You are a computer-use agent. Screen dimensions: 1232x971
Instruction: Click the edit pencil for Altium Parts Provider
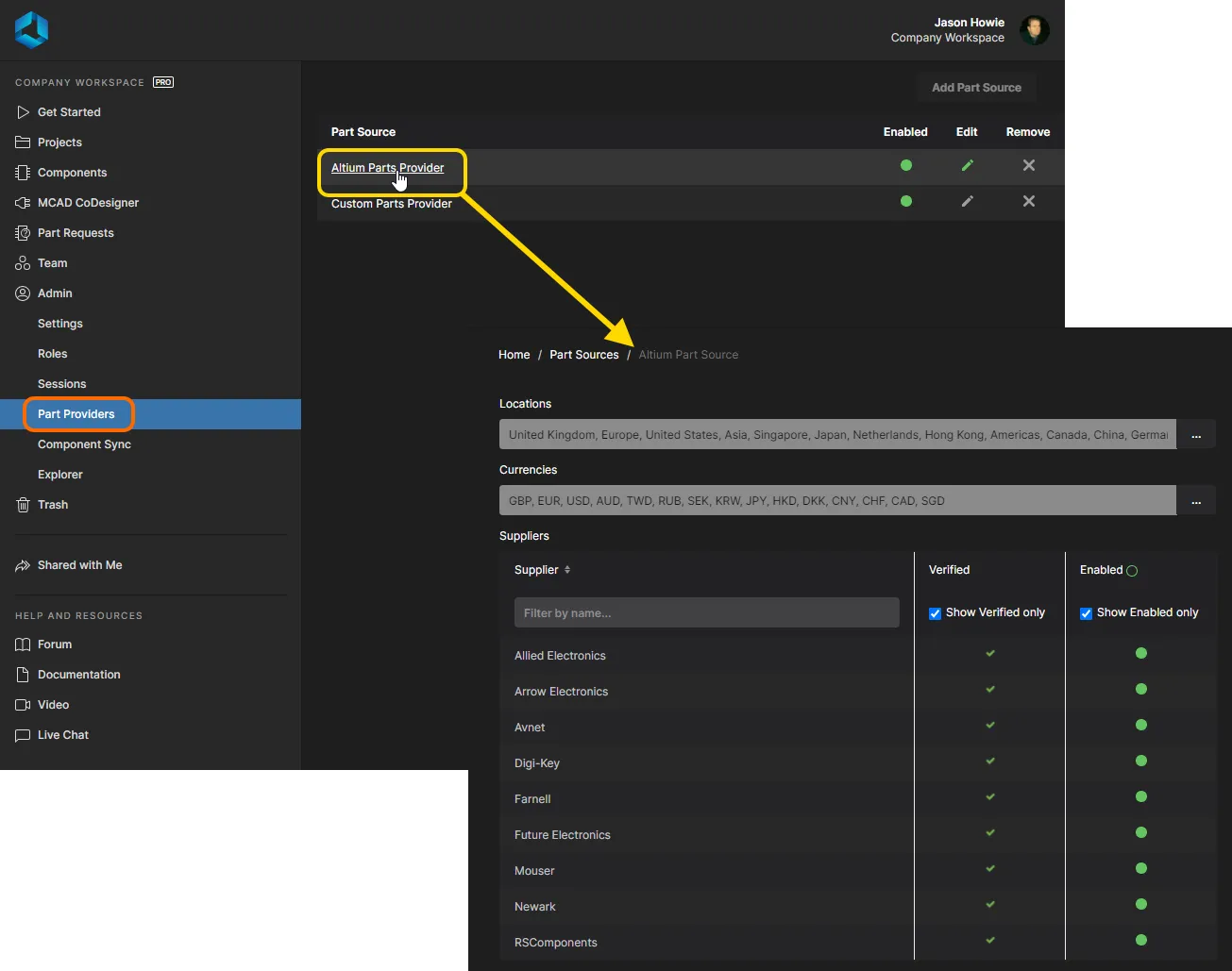(967, 165)
